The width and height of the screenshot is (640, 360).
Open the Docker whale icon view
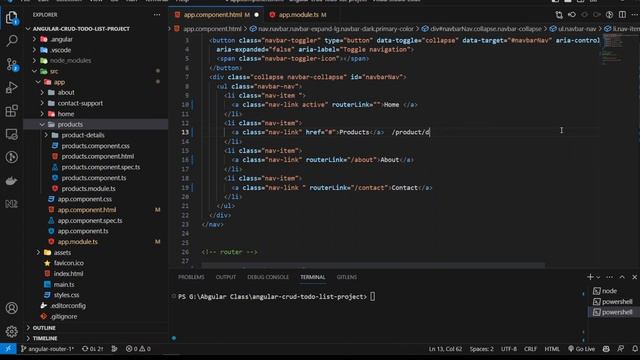(x=11, y=180)
